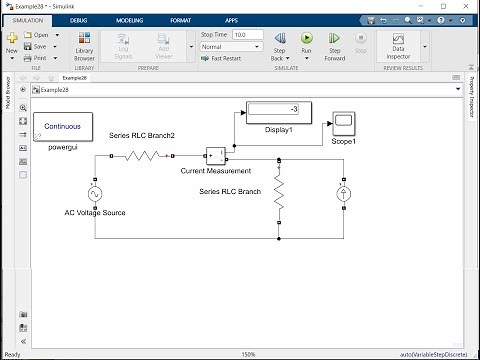Click the Annotation tool icon
Image resolution: width=480 pixels, height=360 pixels.
point(23,148)
